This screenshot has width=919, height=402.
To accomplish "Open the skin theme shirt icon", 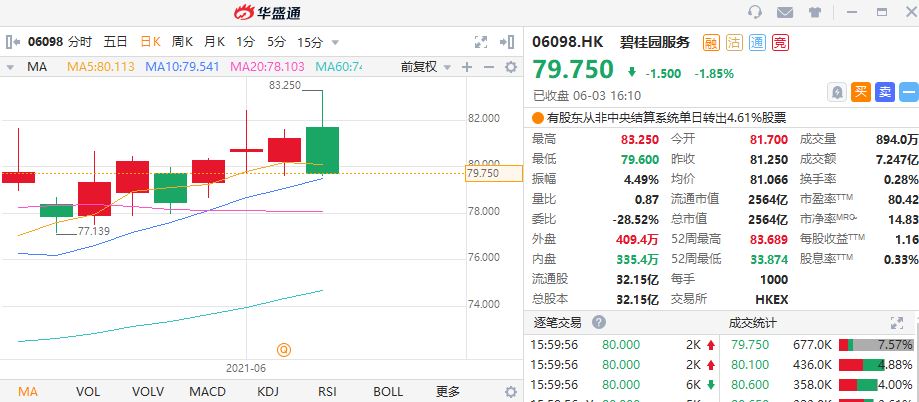I will 815,12.
